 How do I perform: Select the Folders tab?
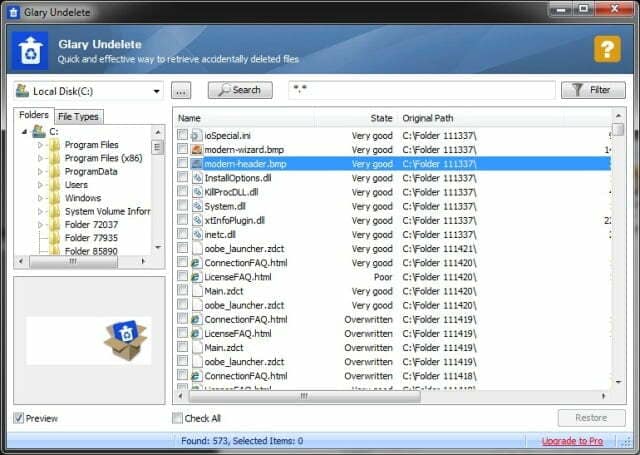coord(34,116)
